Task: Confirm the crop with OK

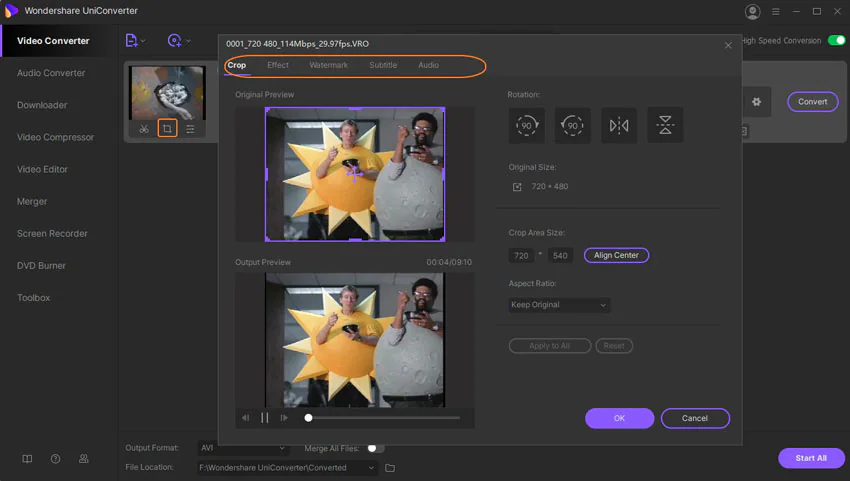Action: (x=619, y=418)
